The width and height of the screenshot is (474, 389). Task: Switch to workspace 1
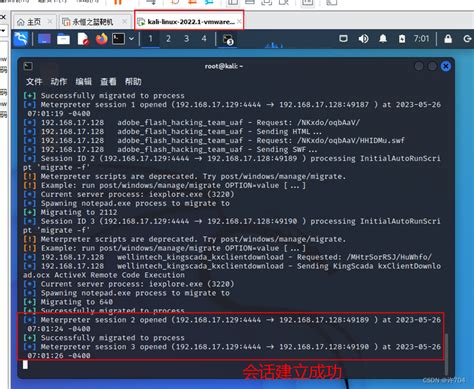pos(150,39)
